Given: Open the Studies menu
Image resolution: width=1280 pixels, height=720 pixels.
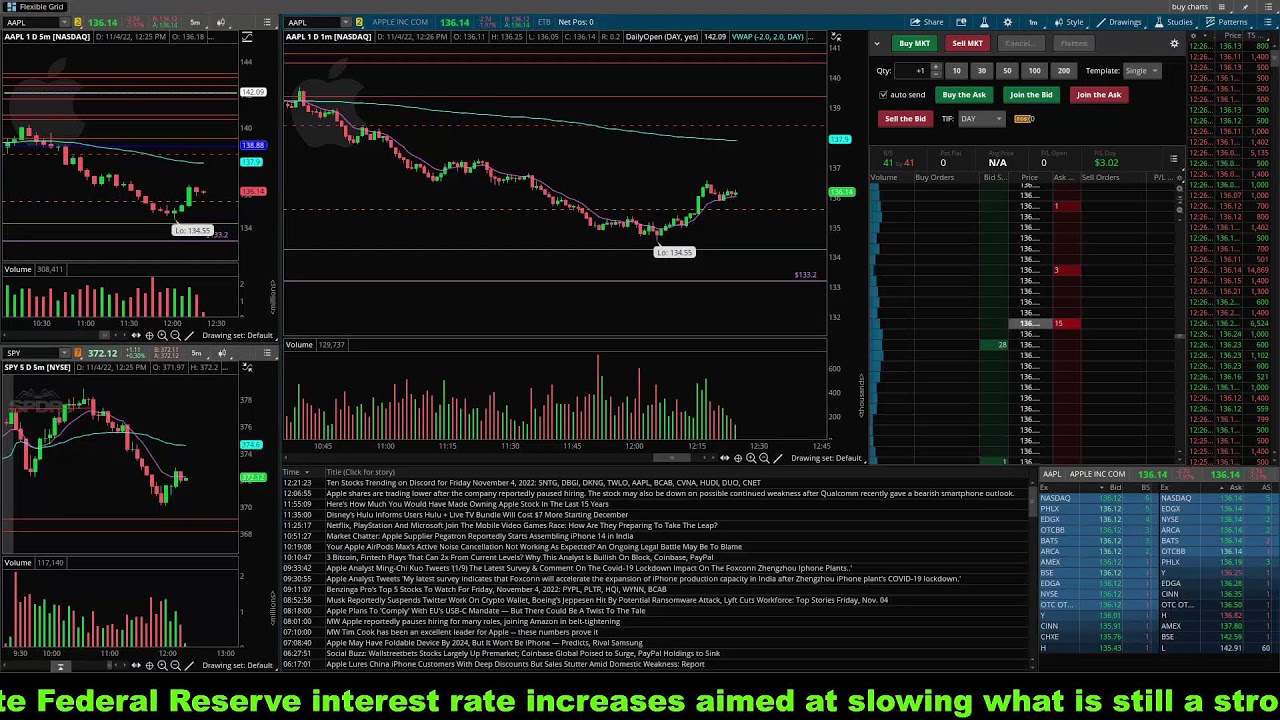Looking at the screenshot, I should tap(1173, 22).
